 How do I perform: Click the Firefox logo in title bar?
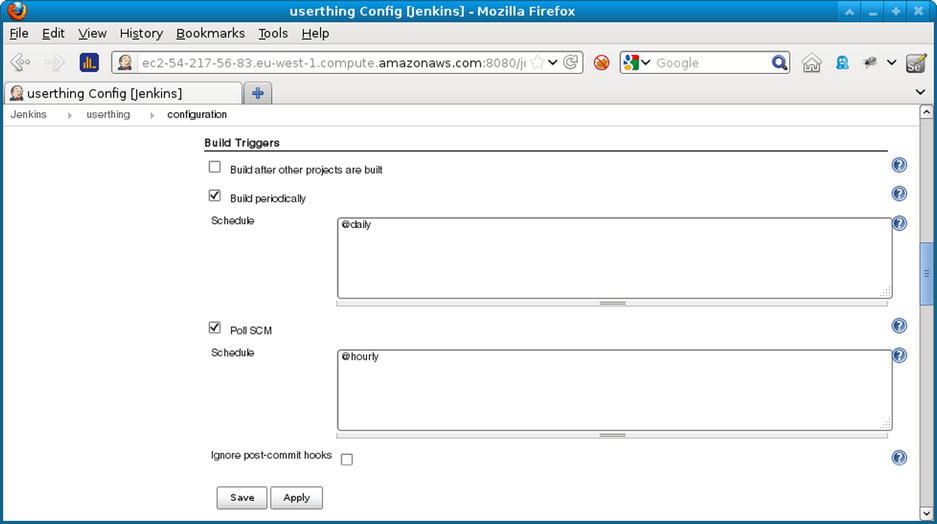(x=17, y=10)
